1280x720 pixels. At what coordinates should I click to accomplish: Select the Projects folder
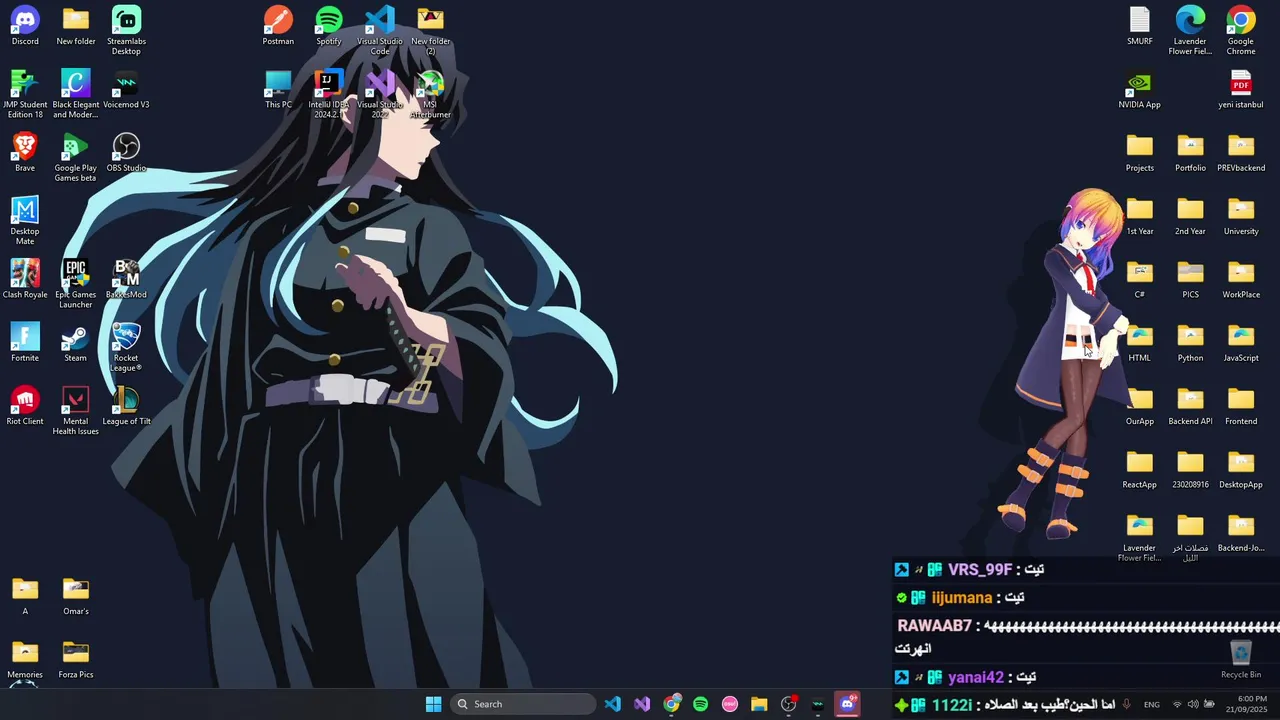point(1140,152)
